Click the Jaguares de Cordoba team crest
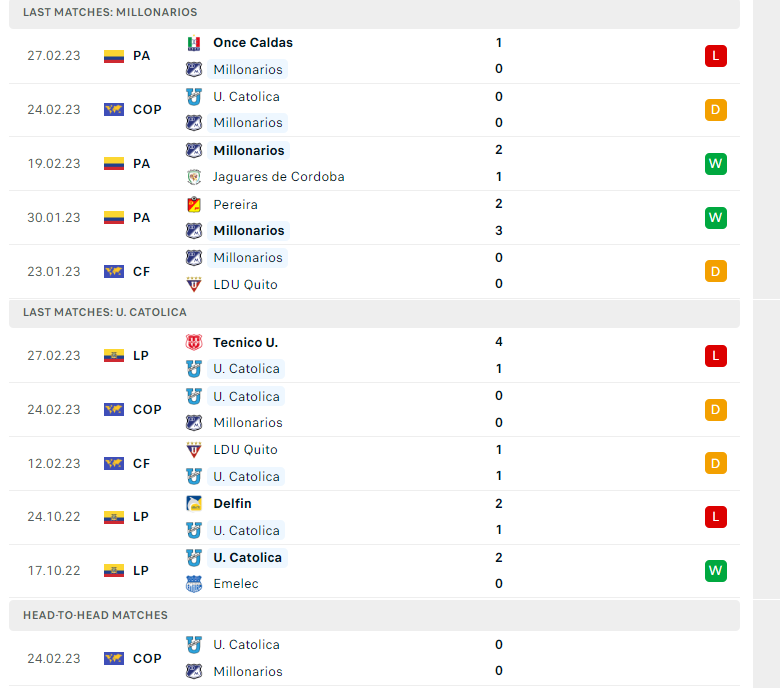This screenshot has height=690, width=780. (194, 177)
